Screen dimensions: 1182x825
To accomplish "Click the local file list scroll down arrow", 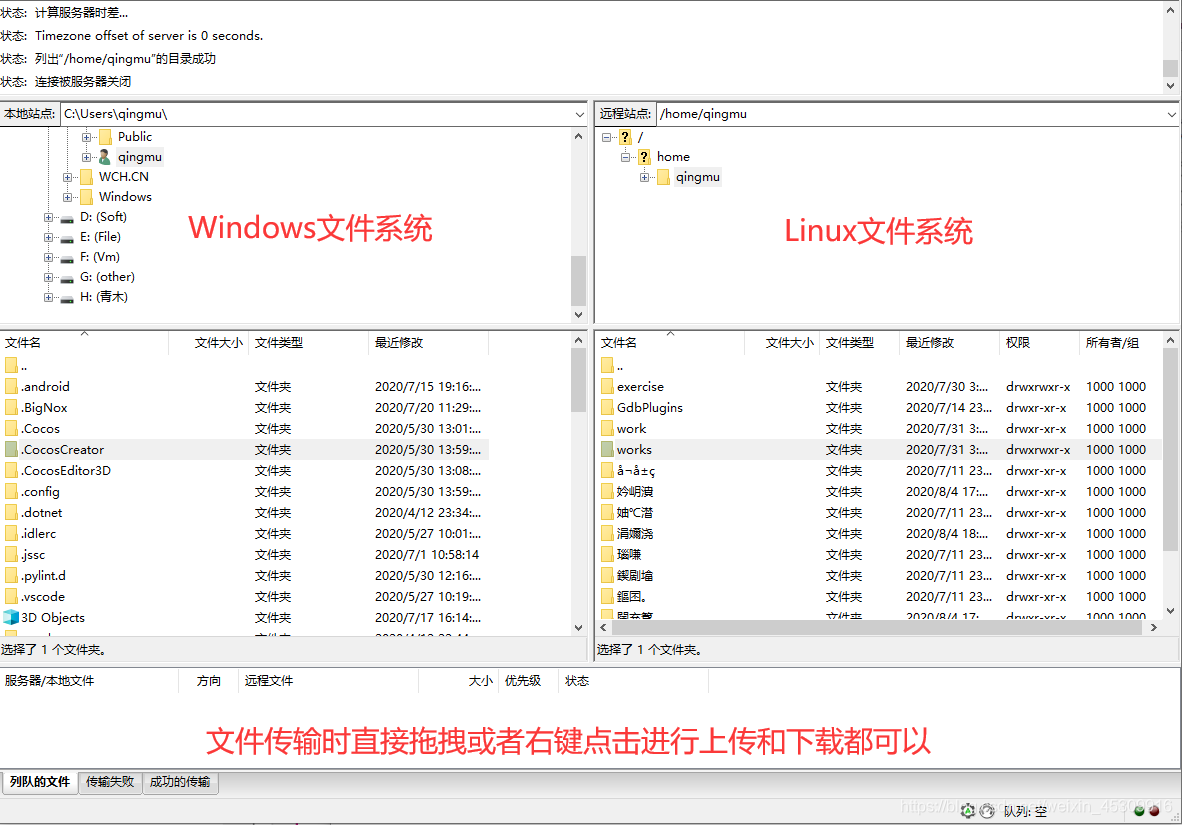I will point(578,627).
